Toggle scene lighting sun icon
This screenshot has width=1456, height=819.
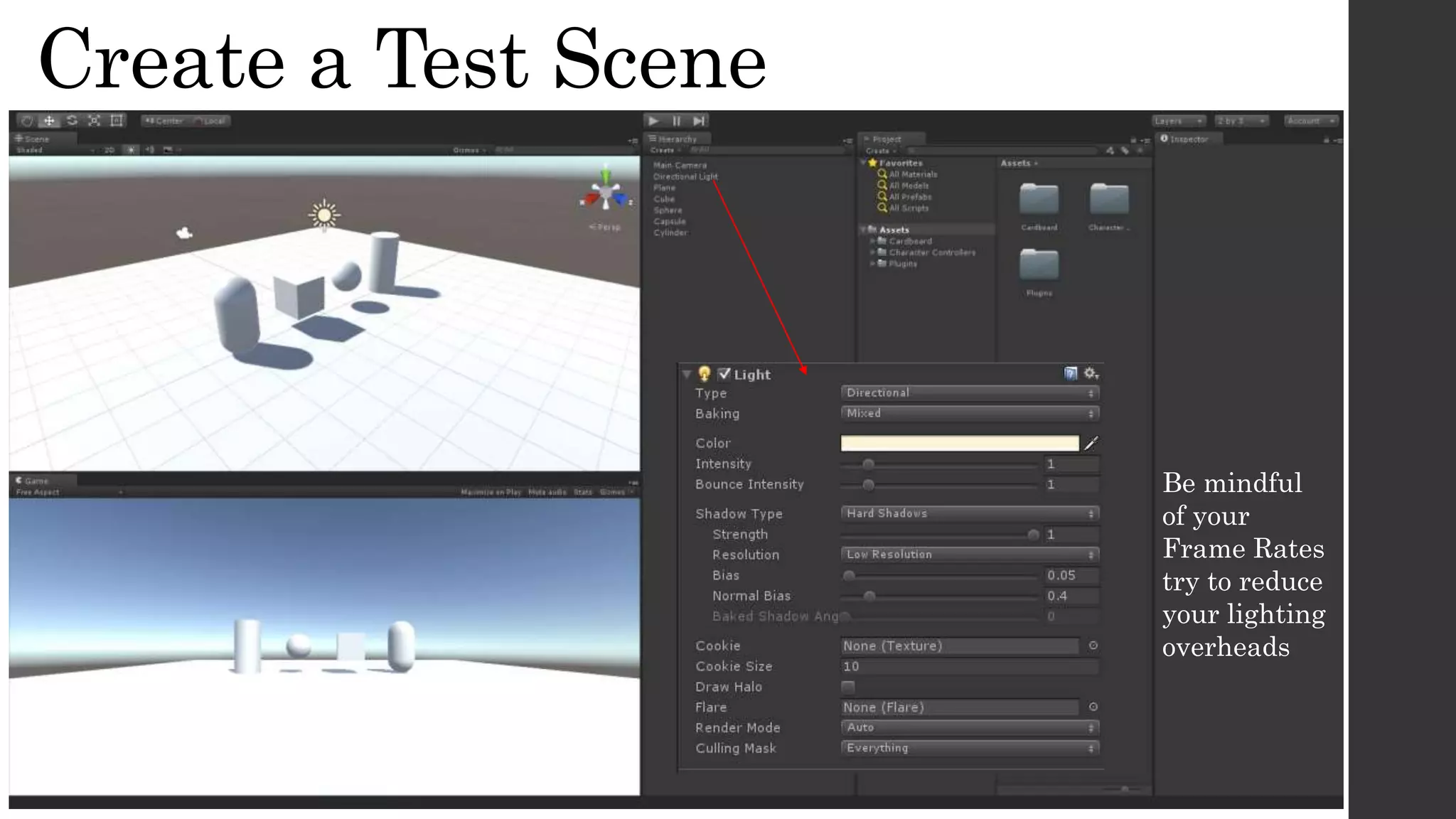pyautogui.click(x=132, y=150)
